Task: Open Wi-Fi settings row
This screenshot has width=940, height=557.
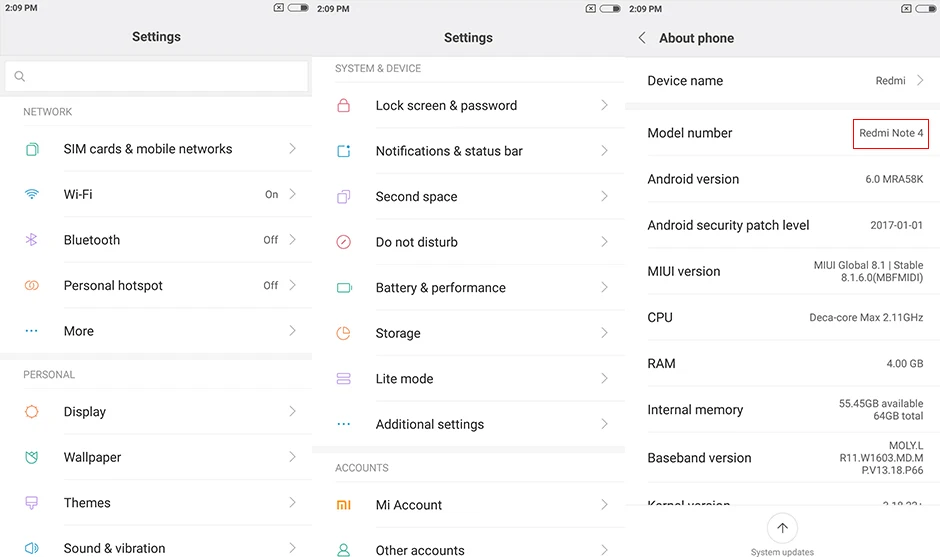Action: point(156,194)
